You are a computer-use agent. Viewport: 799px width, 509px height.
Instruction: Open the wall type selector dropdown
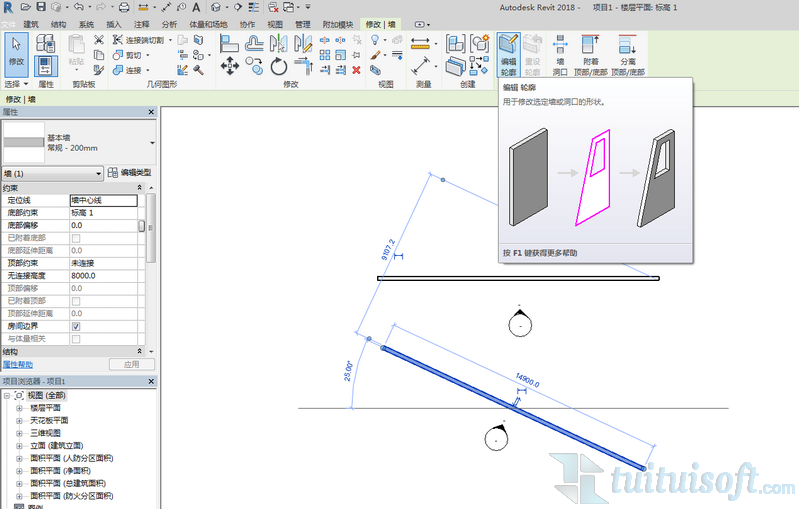click(x=152, y=143)
